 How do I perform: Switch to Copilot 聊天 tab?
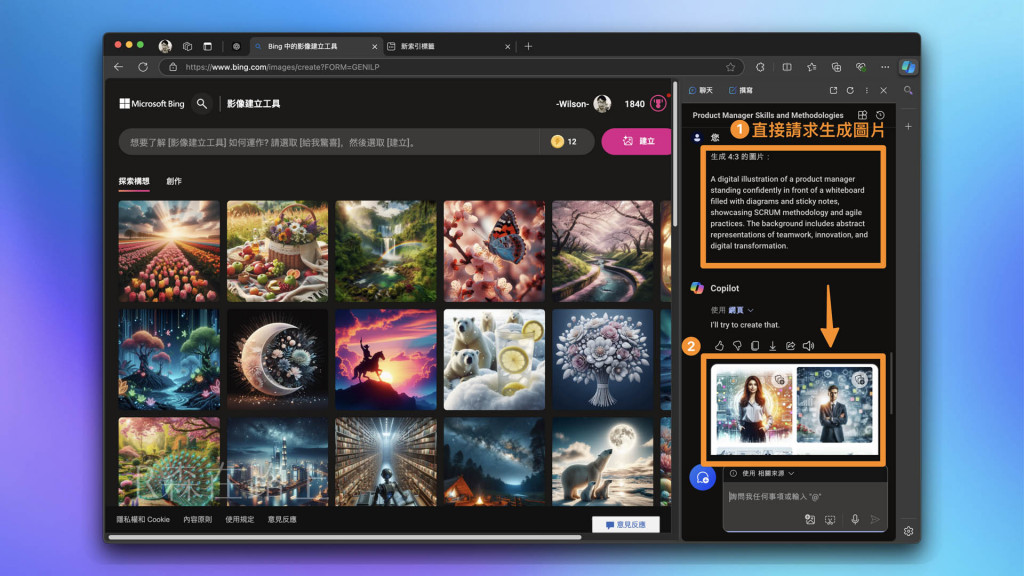[x=701, y=90]
